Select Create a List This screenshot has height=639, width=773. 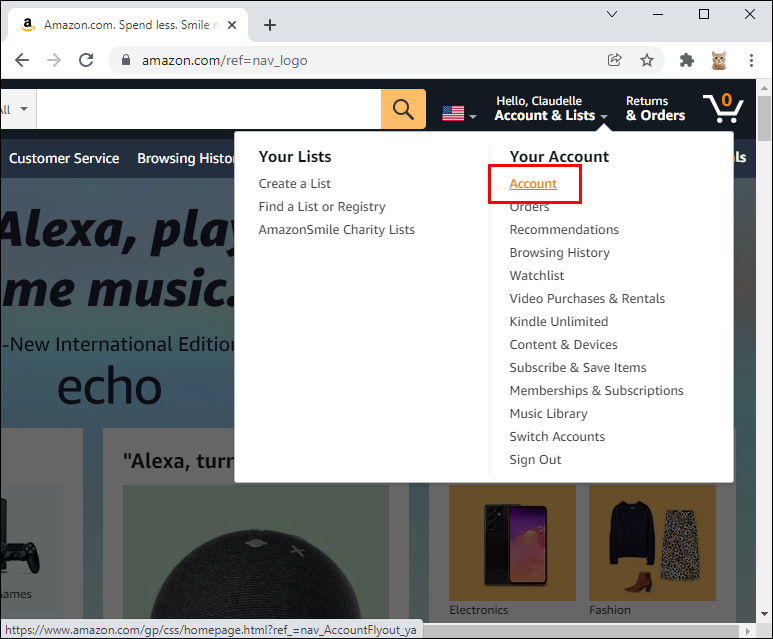click(295, 183)
